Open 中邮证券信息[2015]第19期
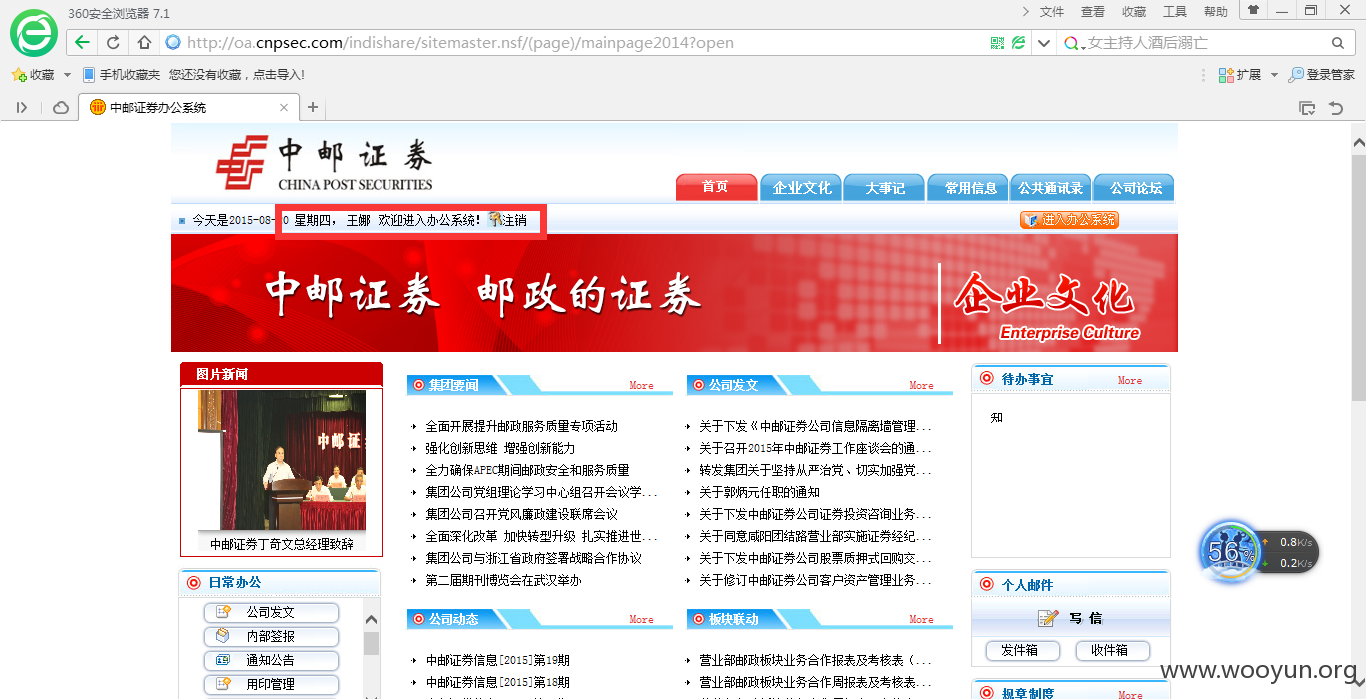 [x=498, y=660]
